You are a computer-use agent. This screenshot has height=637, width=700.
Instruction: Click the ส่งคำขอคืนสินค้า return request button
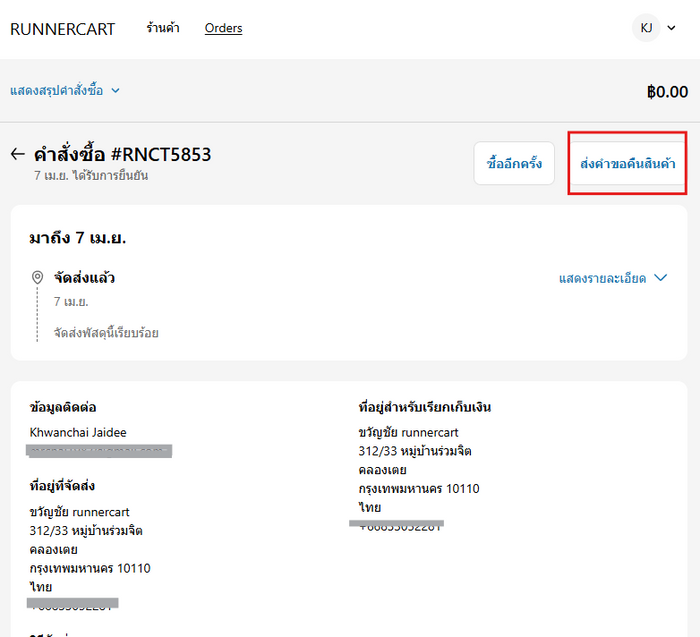pos(627,163)
